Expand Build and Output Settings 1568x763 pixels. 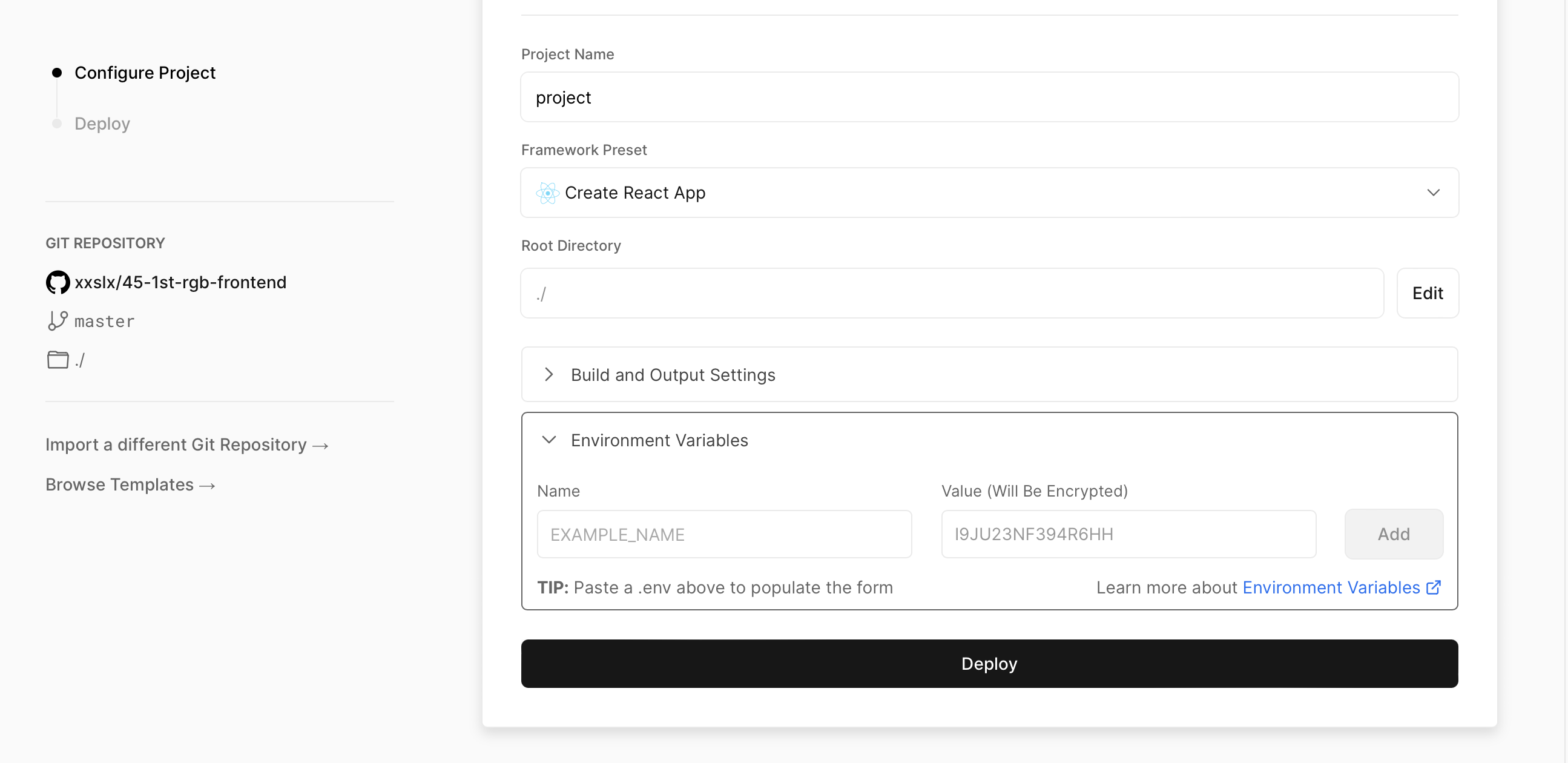[989, 374]
